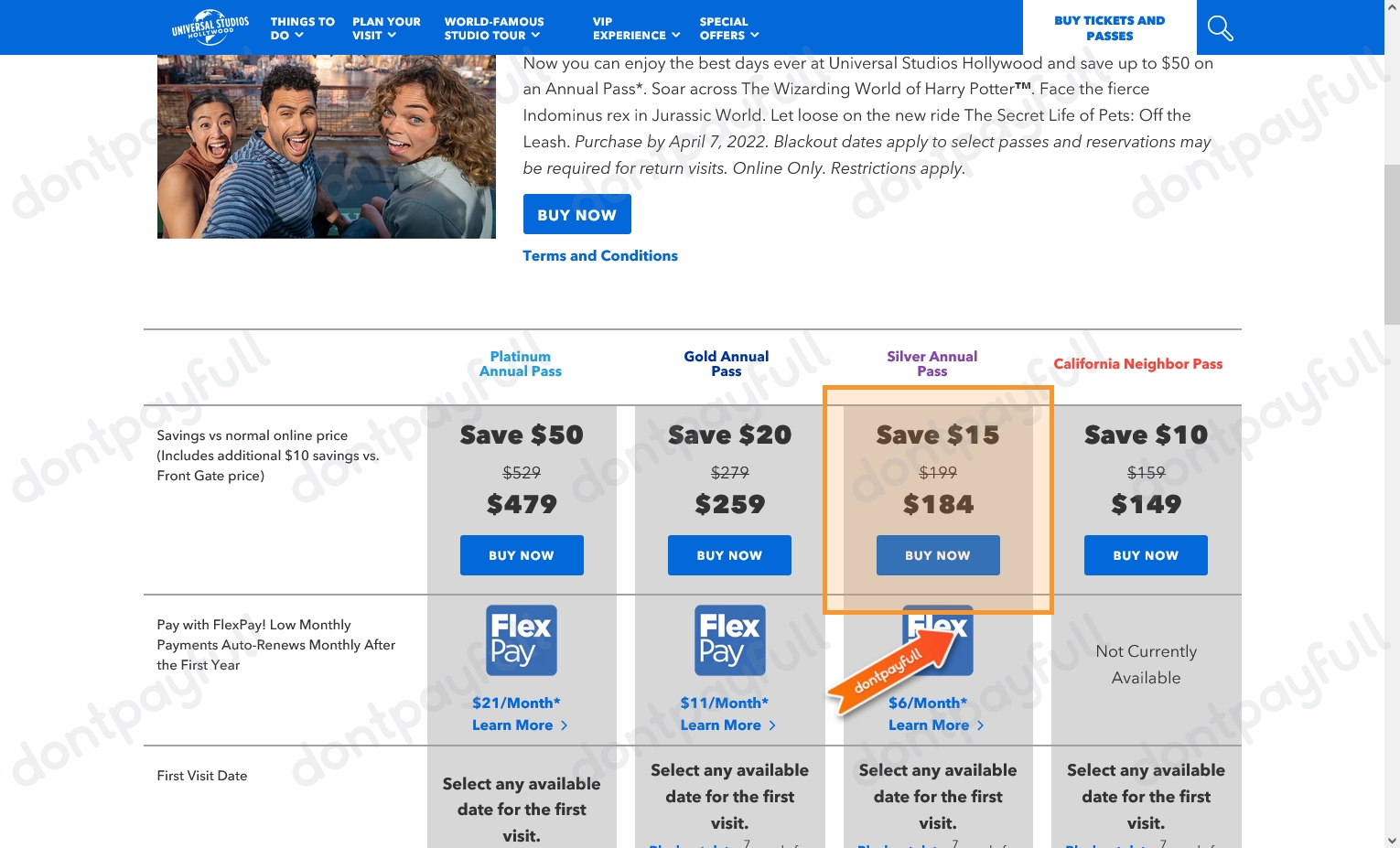Select the World-Famous Studio Tour menu item

pos(494,28)
